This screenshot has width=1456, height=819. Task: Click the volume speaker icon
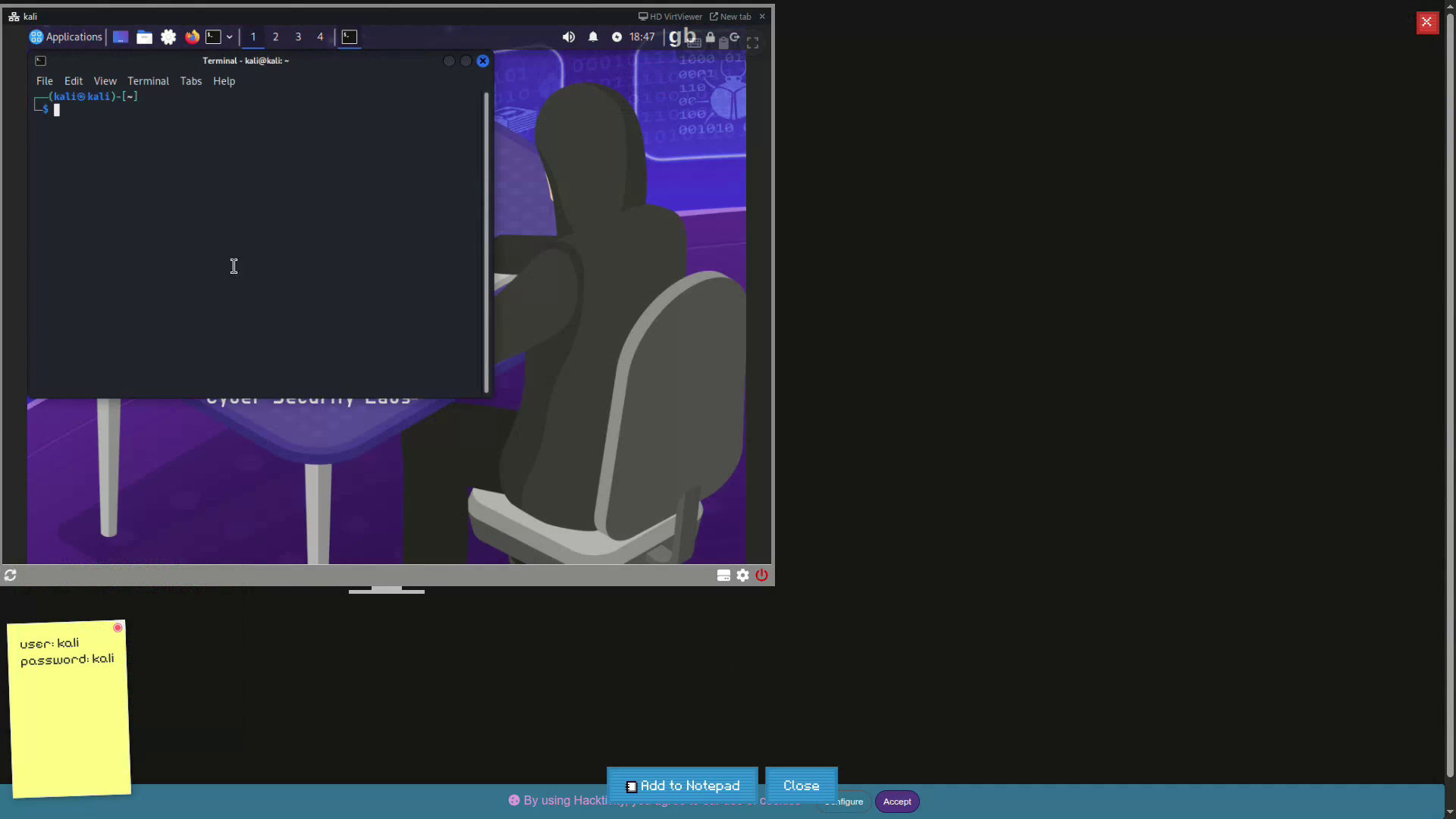coord(569,36)
